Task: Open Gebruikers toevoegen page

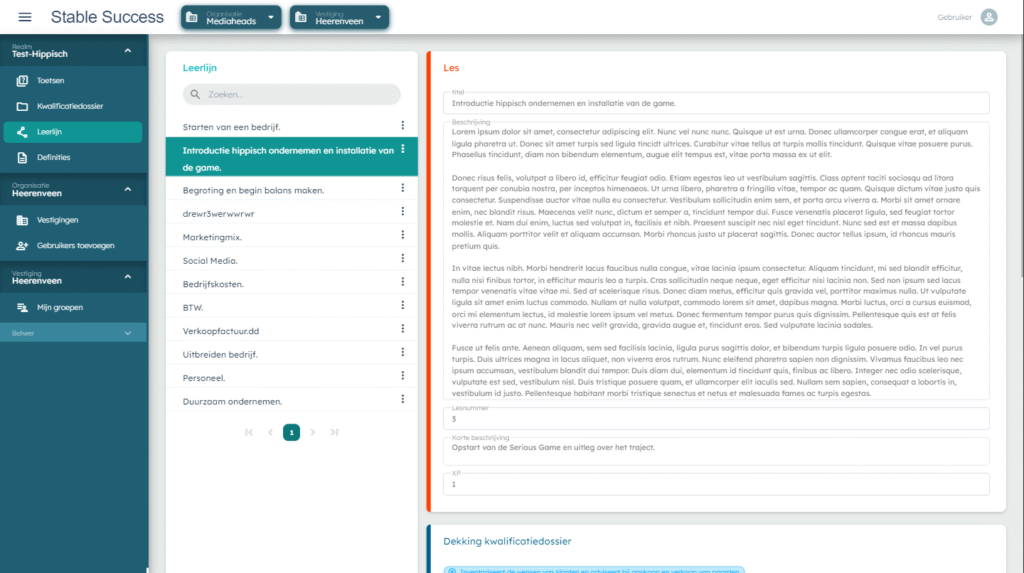Action: click(75, 246)
